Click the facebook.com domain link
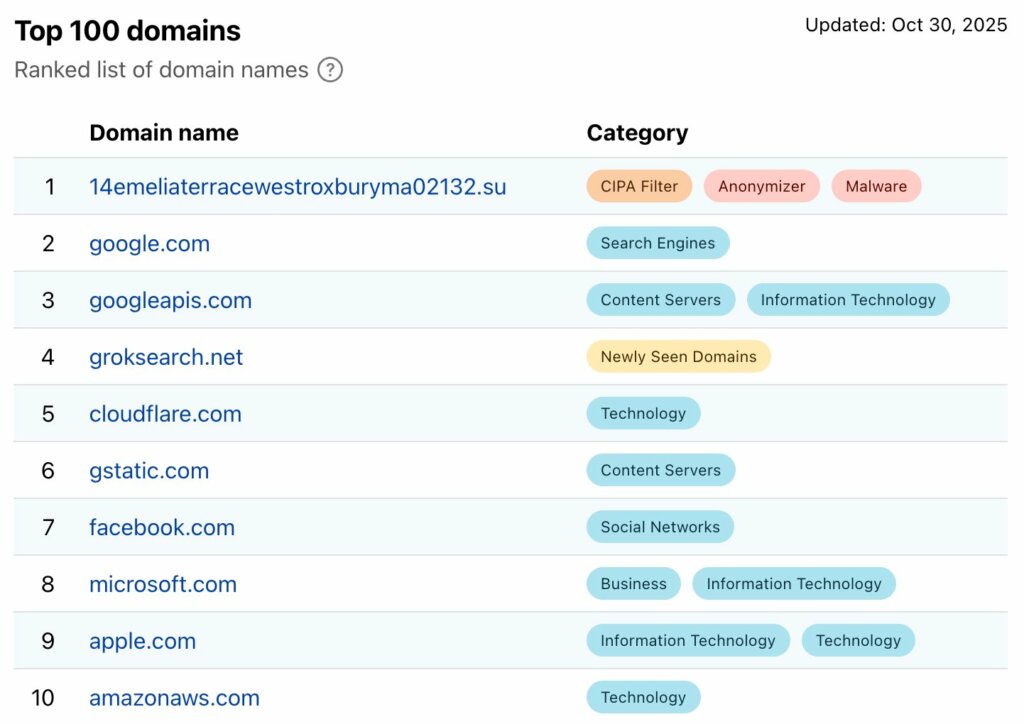This screenshot has height=724, width=1024. click(x=162, y=527)
